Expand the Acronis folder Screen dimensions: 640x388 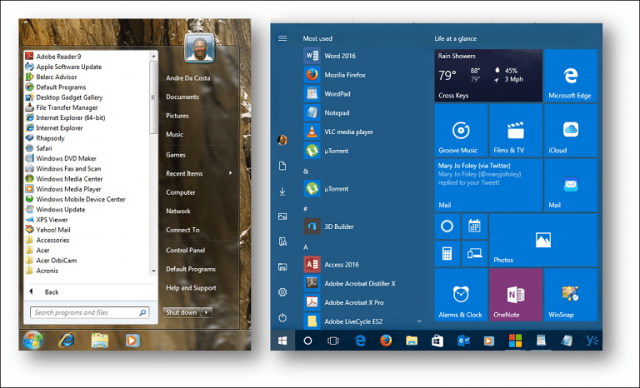[x=42, y=270]
